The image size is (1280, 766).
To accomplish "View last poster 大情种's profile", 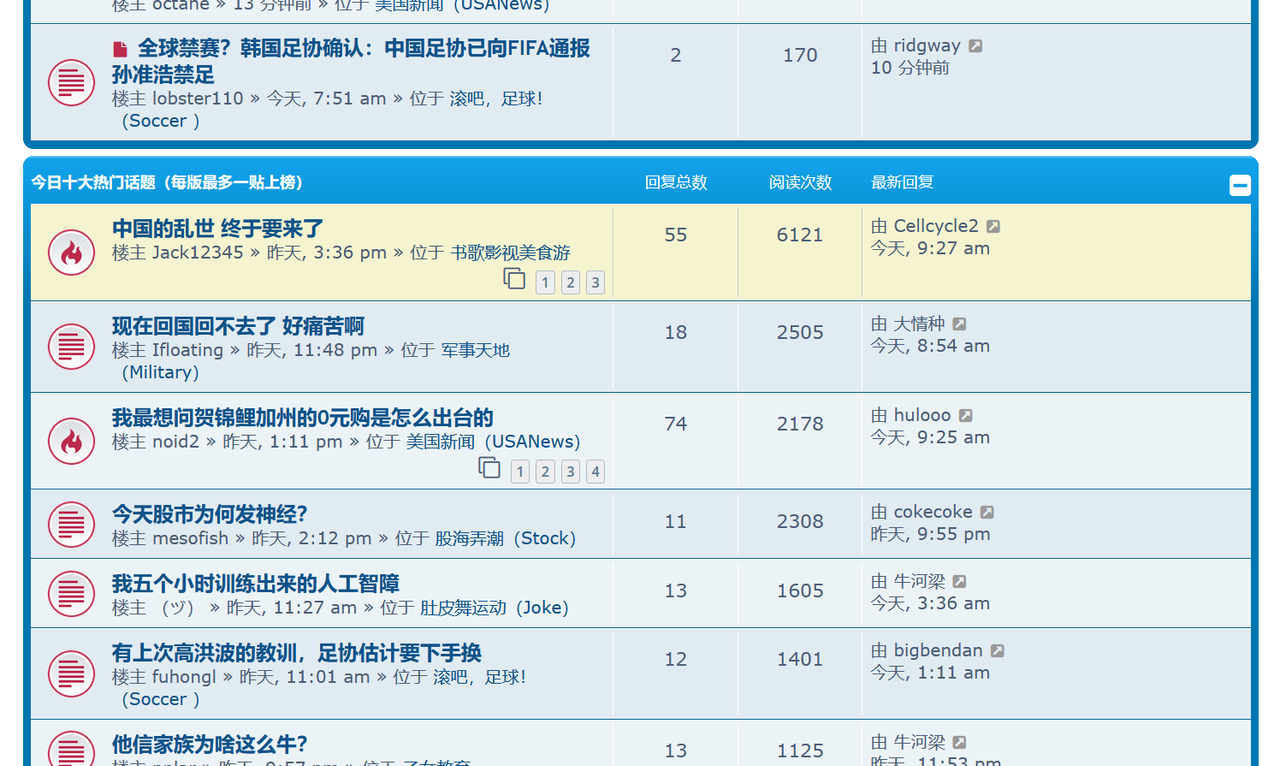I will 919,324.
